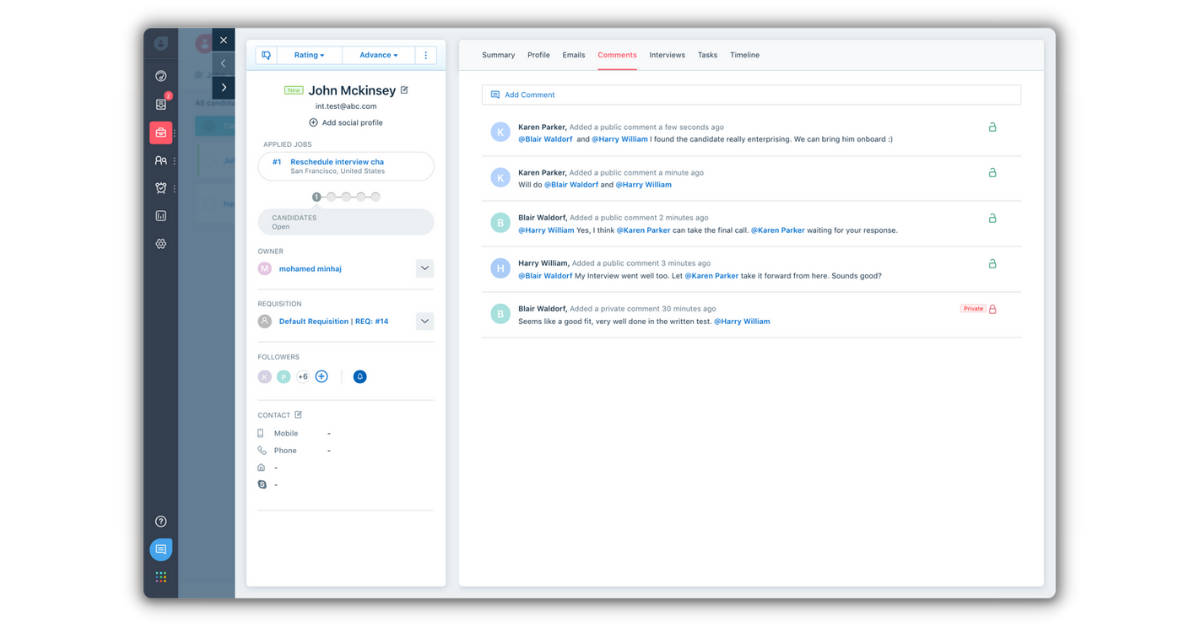Click the thumbs-down rating icon above profile
The height and width of the screenshot is (630, 1200).
point(267,55)
